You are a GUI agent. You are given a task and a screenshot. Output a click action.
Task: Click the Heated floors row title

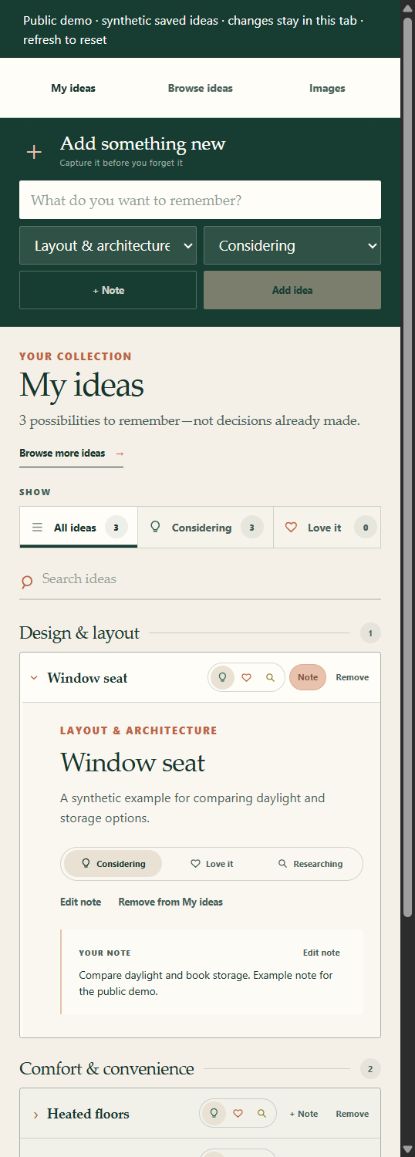[x=88, y=1114]
